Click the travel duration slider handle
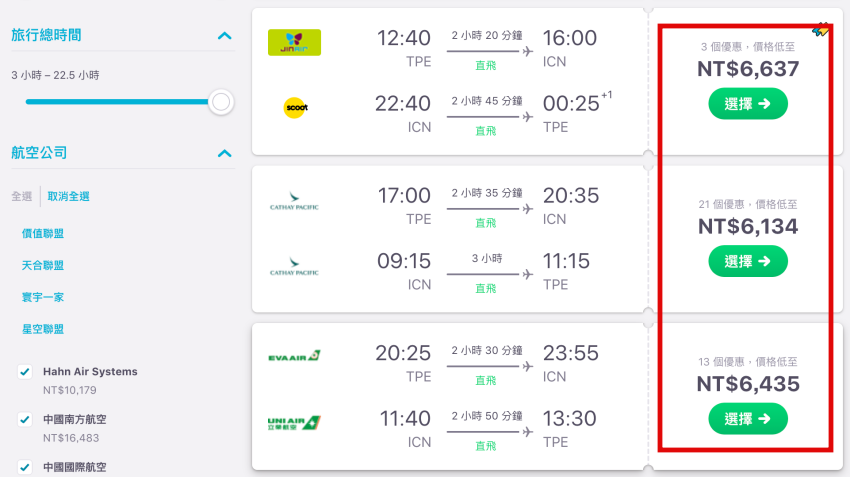This screenshot has width=850, height=477. coord(221,102)
